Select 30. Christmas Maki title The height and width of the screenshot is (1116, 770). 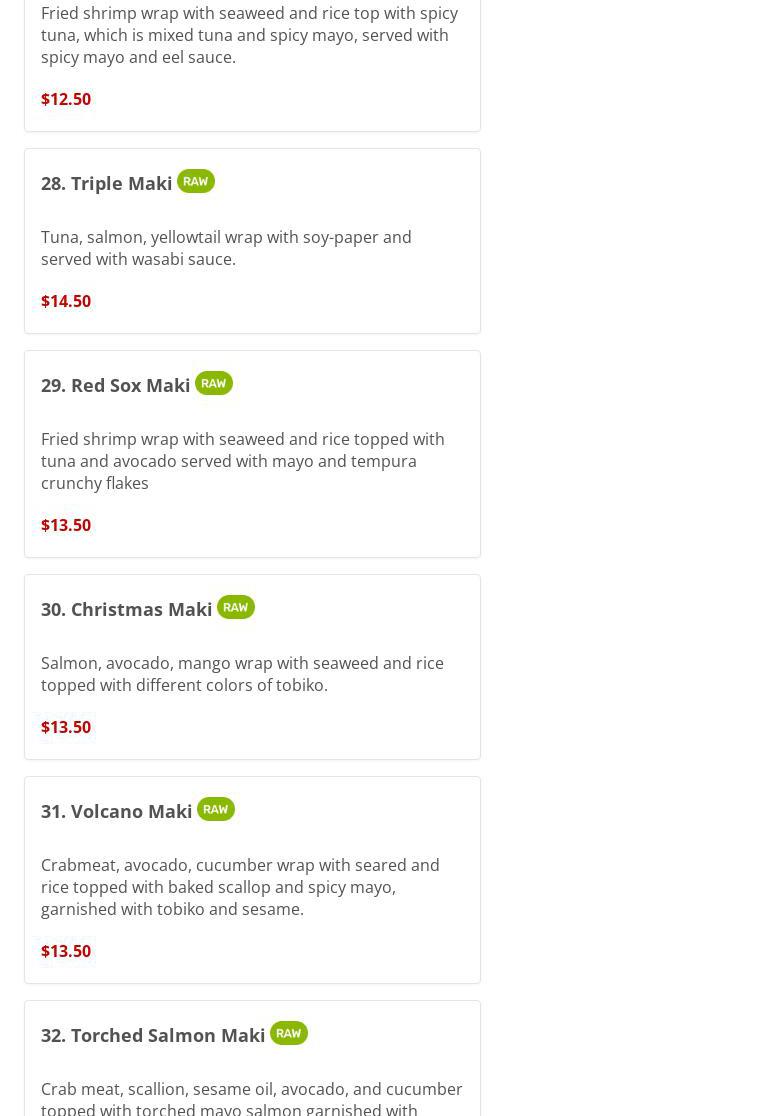point(126,609)
